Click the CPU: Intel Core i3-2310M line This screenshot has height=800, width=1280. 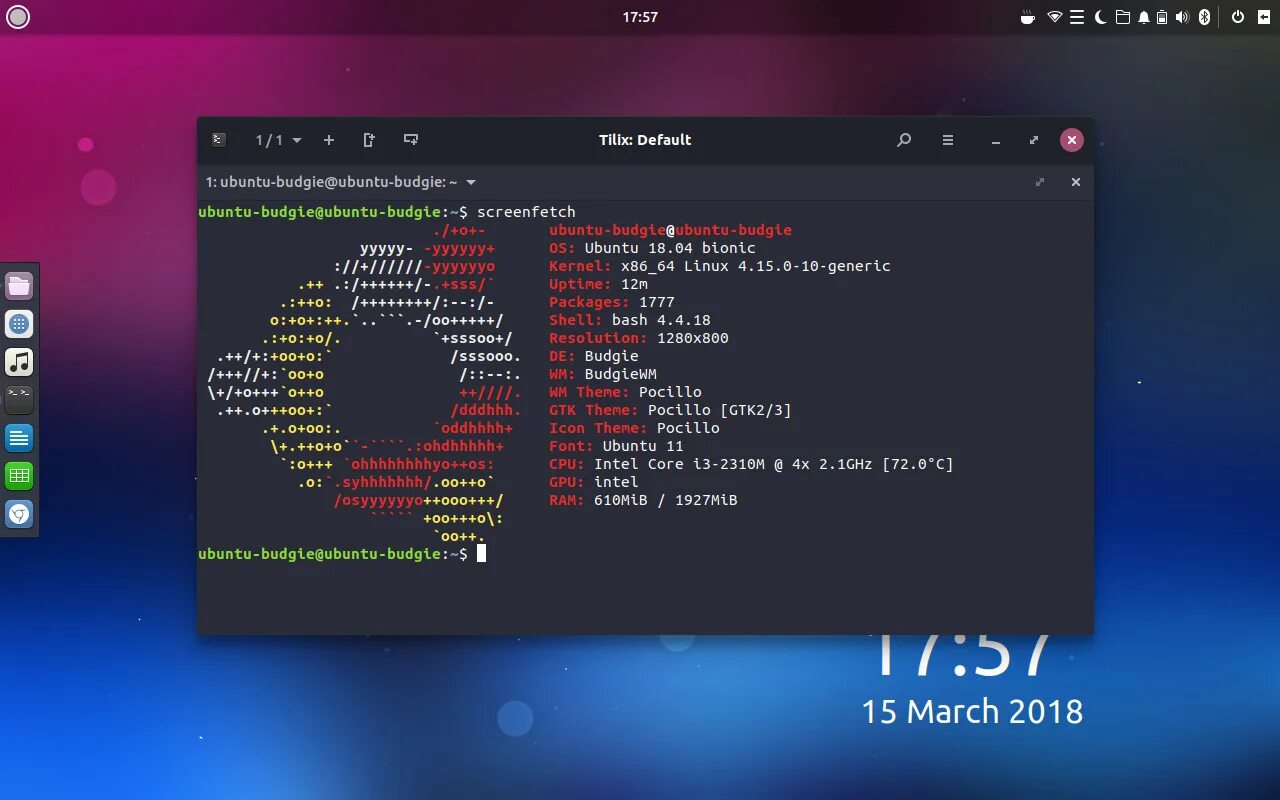[751, 464]
